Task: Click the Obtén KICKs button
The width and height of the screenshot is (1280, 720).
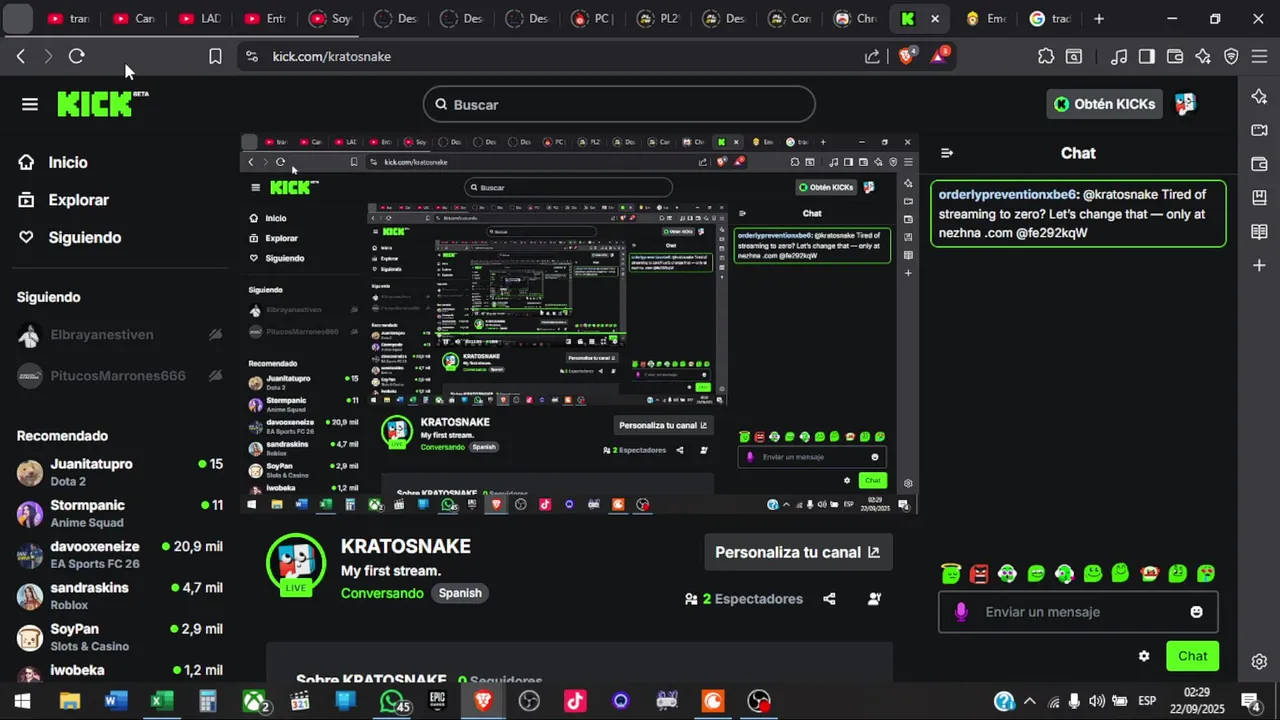Action: pos(1105,104)
